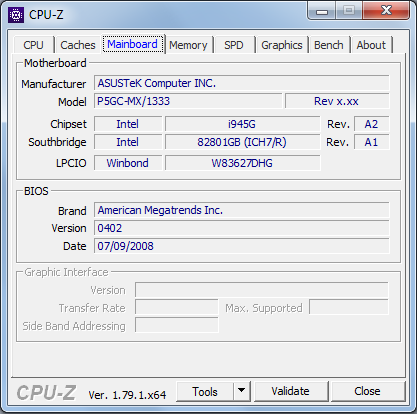Show the Graphics tab

point(282,45)
